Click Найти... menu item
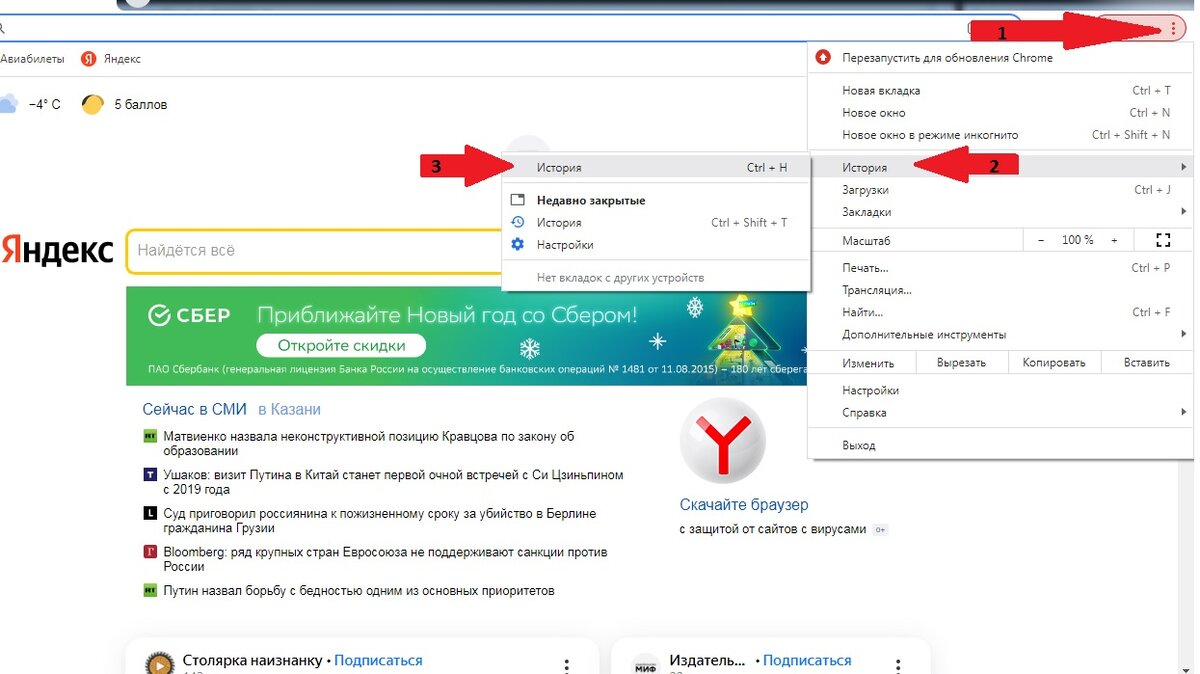 (x=1000, y=312)
